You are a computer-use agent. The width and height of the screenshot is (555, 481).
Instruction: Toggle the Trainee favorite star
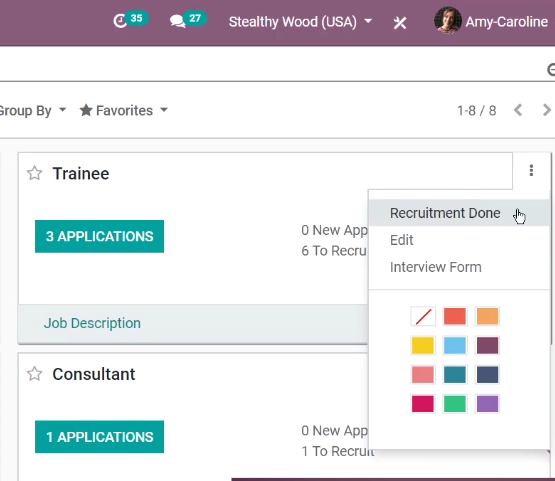click(35, 173)
